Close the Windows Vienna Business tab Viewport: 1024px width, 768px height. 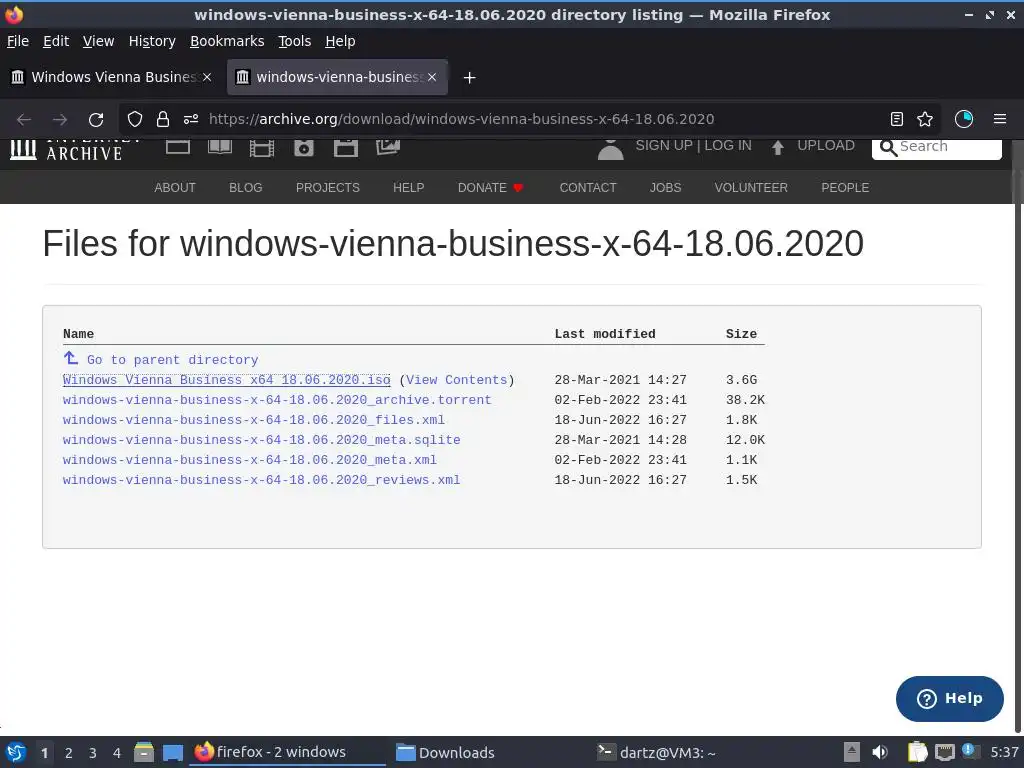coord(207,77)
